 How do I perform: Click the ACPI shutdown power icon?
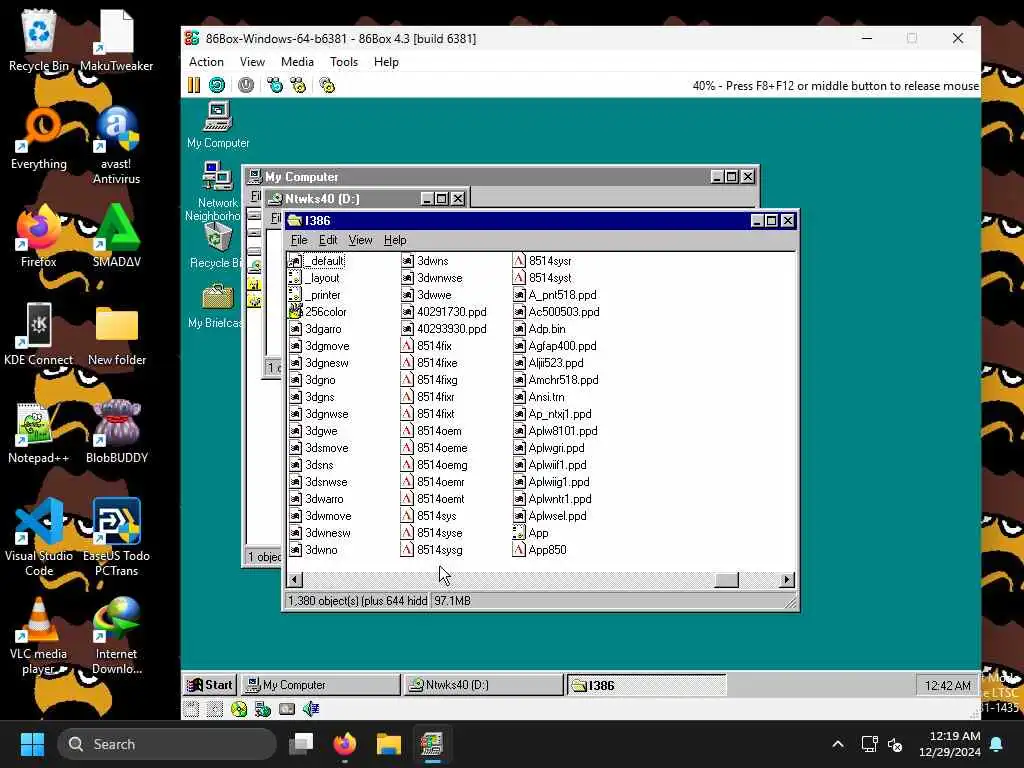[x=246, y=85]
